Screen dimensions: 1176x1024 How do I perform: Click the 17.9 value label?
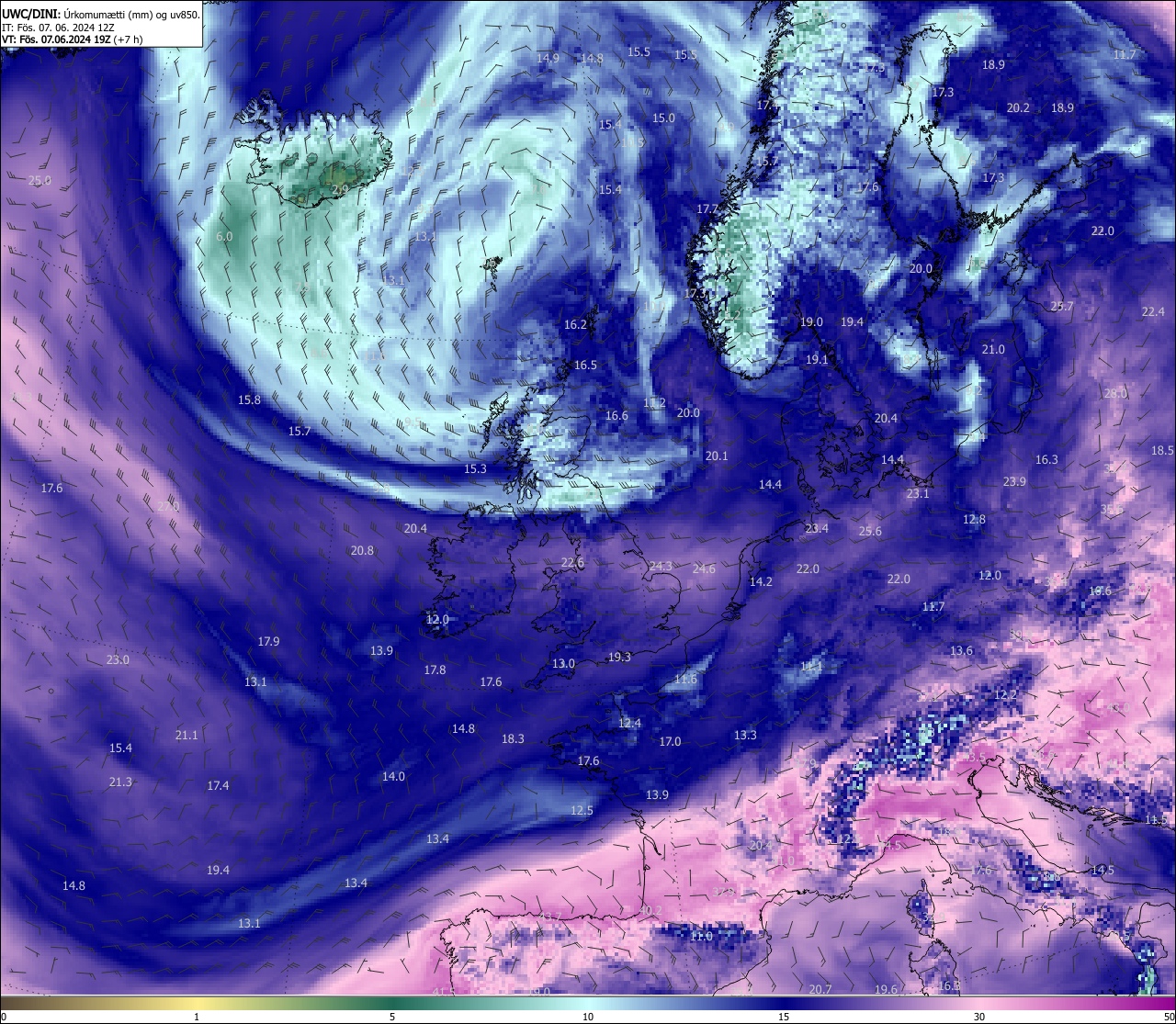(x=268, y=641)
